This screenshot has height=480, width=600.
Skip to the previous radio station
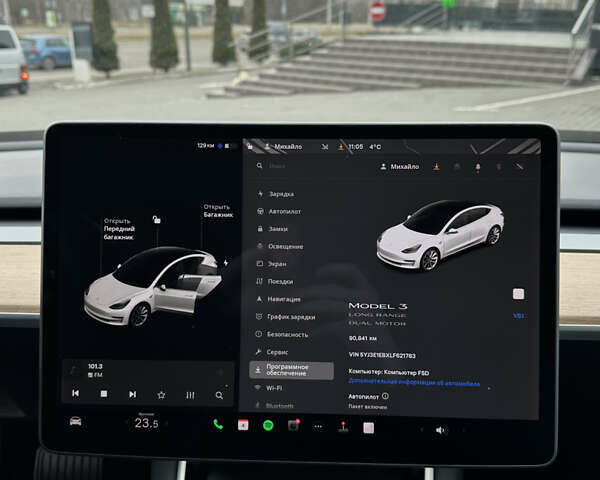point(75,393)
